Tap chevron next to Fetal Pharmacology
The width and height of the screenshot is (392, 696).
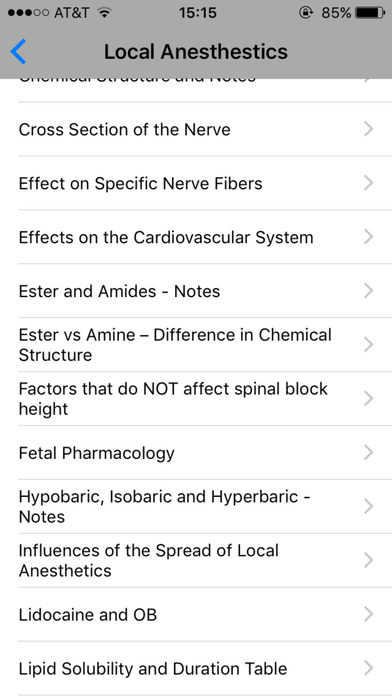point(368,452)
